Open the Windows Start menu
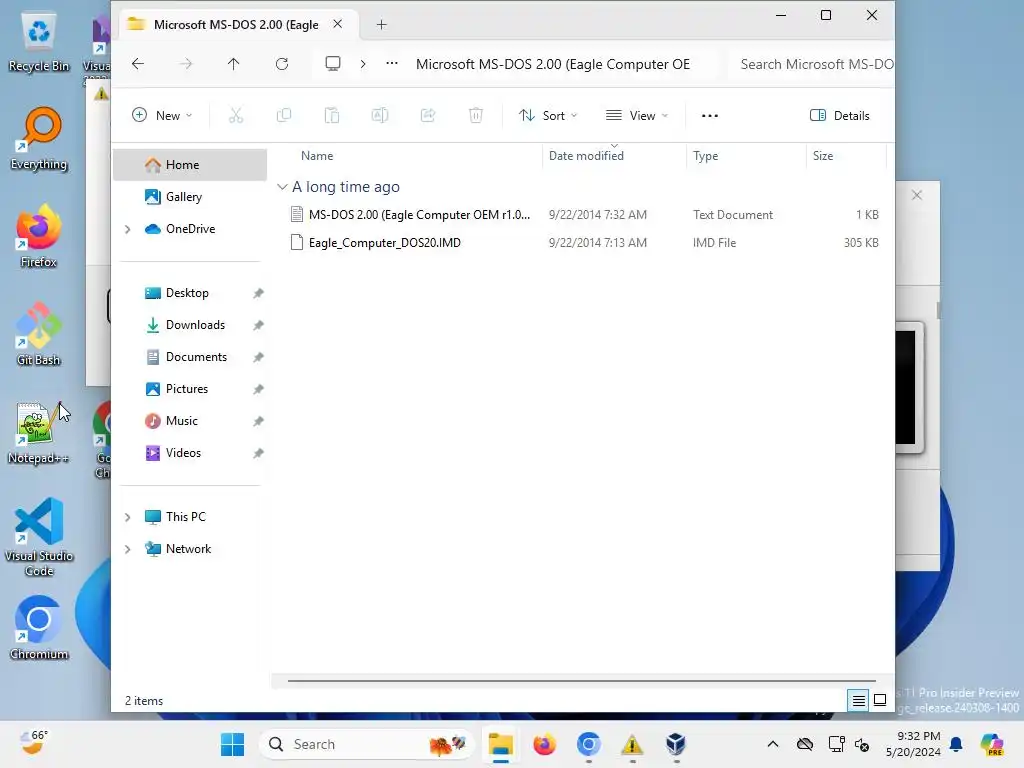The height and width of the screenshot is (768, 1024). tap(232, 744)
